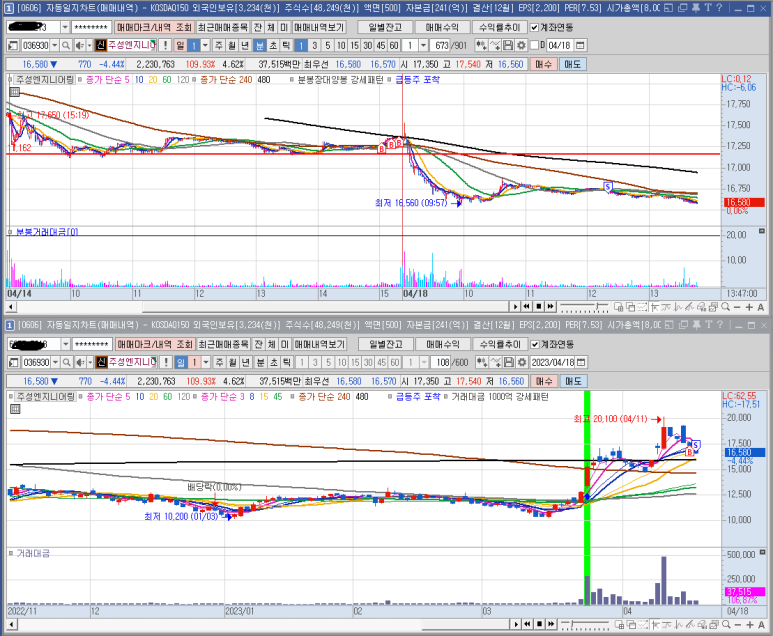Open stock search magnifier in bottom window
Image resolution: width=773 pixels, height=636 pixels.
pyautogui.click(x=67, y=362)
